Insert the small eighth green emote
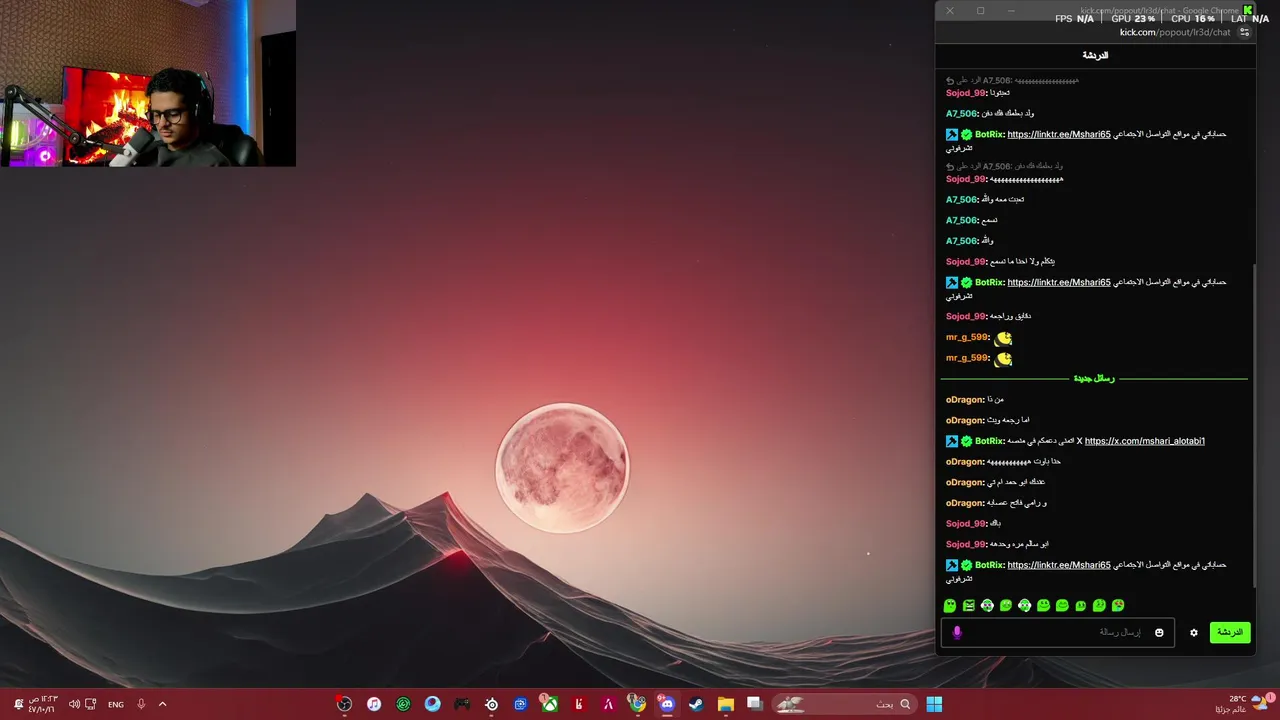The image size is (1280, 720). (1080, 605)
